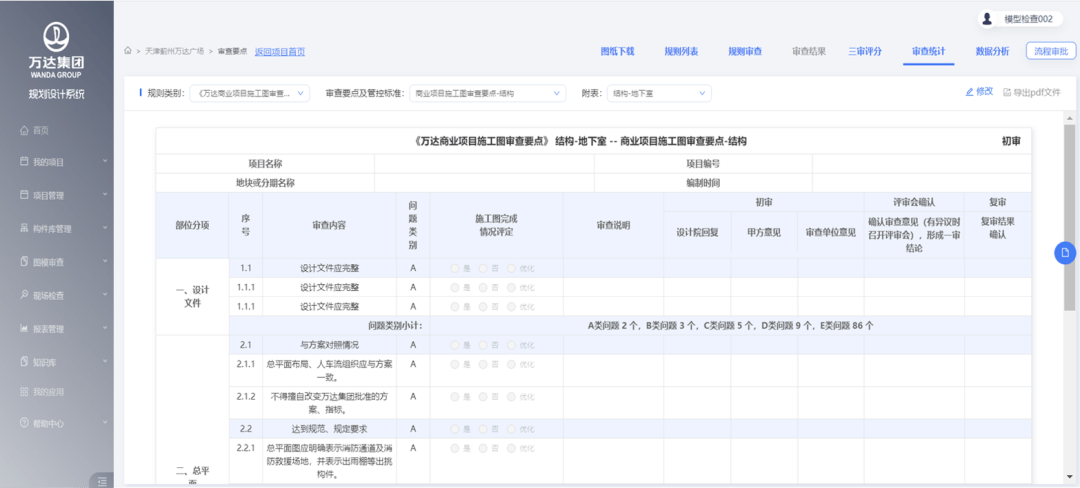Viewport: 1080px width, 488px height.
Task: Click the 模型检查002 username
Action: click(1028, 19)
